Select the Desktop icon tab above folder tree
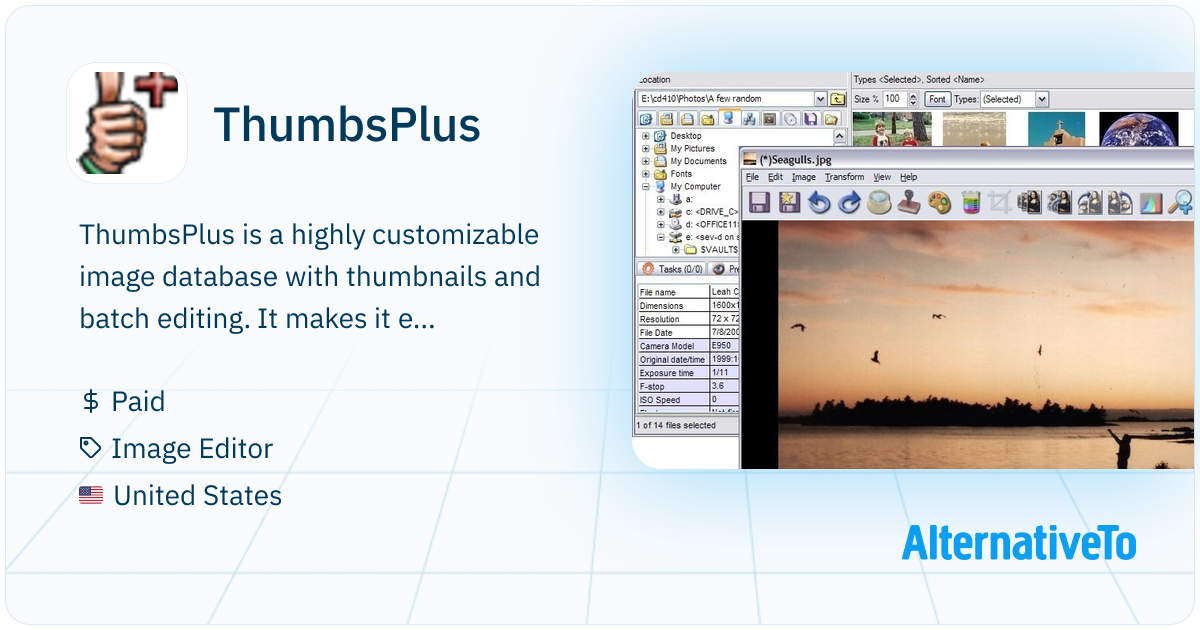 point(645,119)
